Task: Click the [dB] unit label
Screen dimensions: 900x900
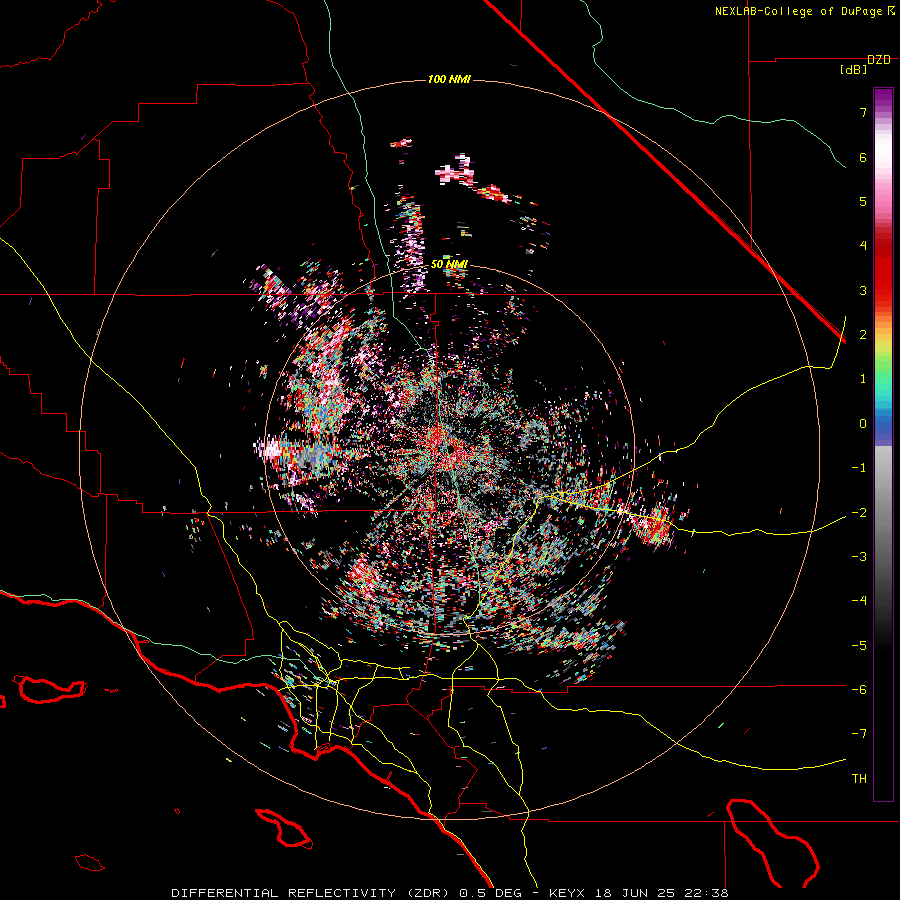Action: (x=853, y=70)
